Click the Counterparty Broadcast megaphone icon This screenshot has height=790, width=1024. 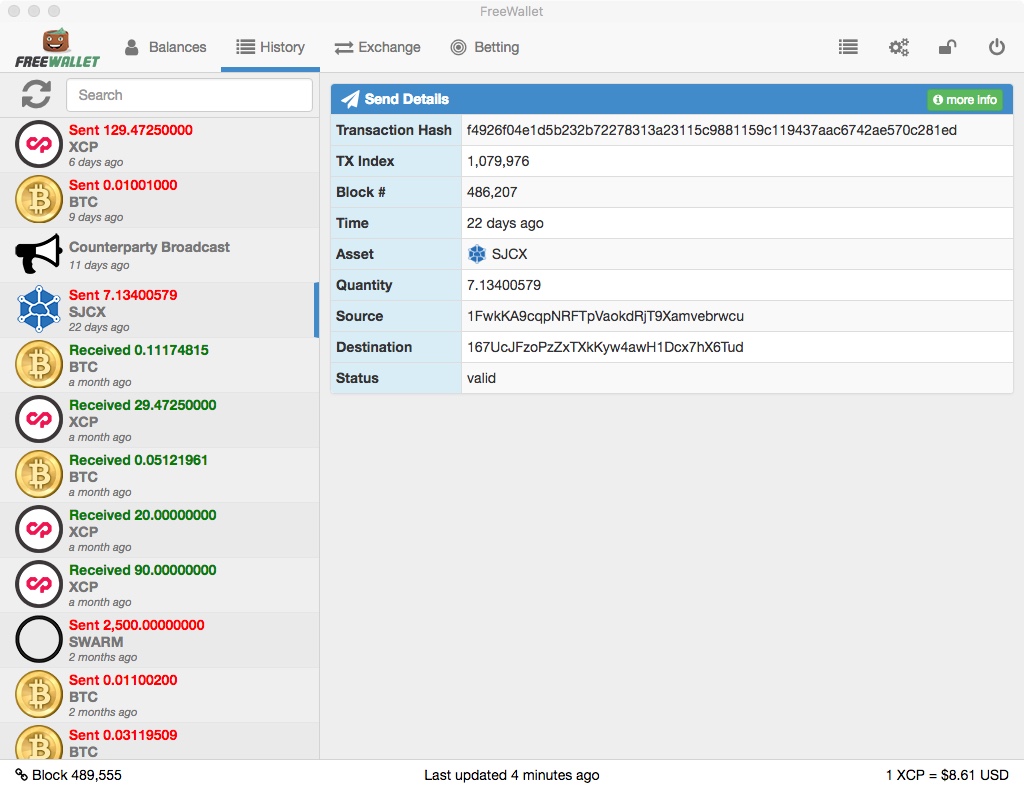39,254
